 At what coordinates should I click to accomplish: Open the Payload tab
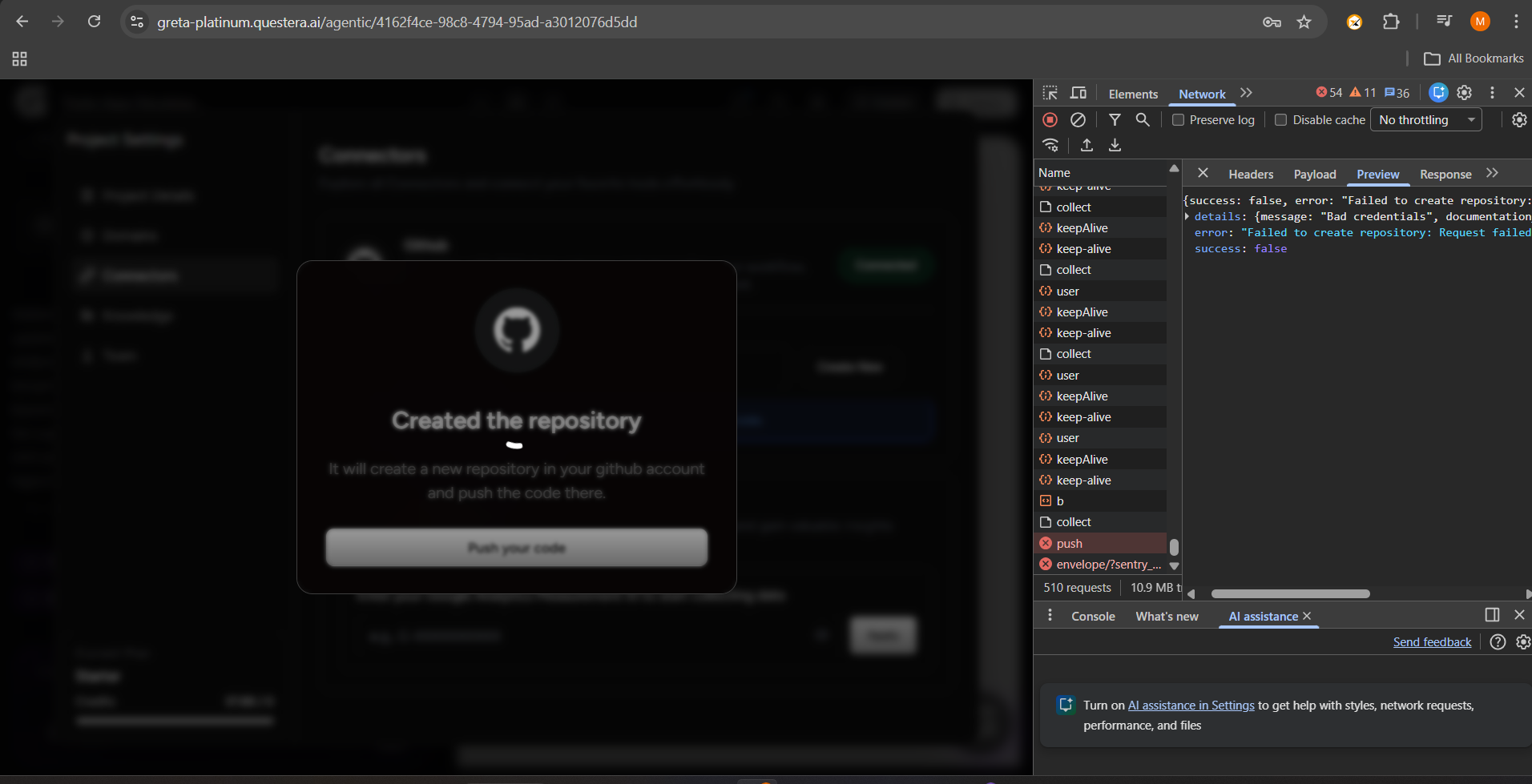(1315, 175)
